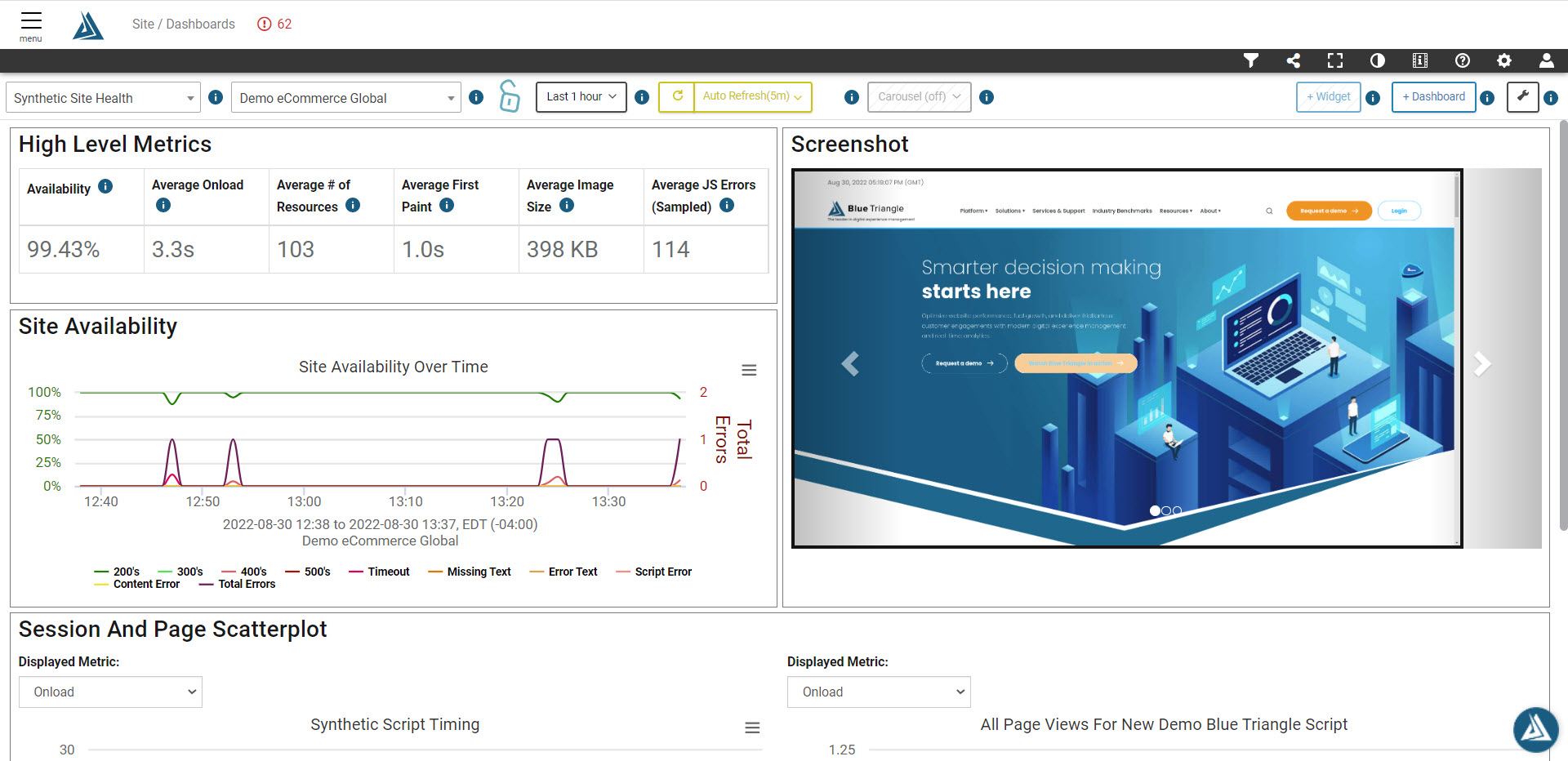Toggle the Content Error legend series
Screen dimensions: 1568x761
[137, 584]
